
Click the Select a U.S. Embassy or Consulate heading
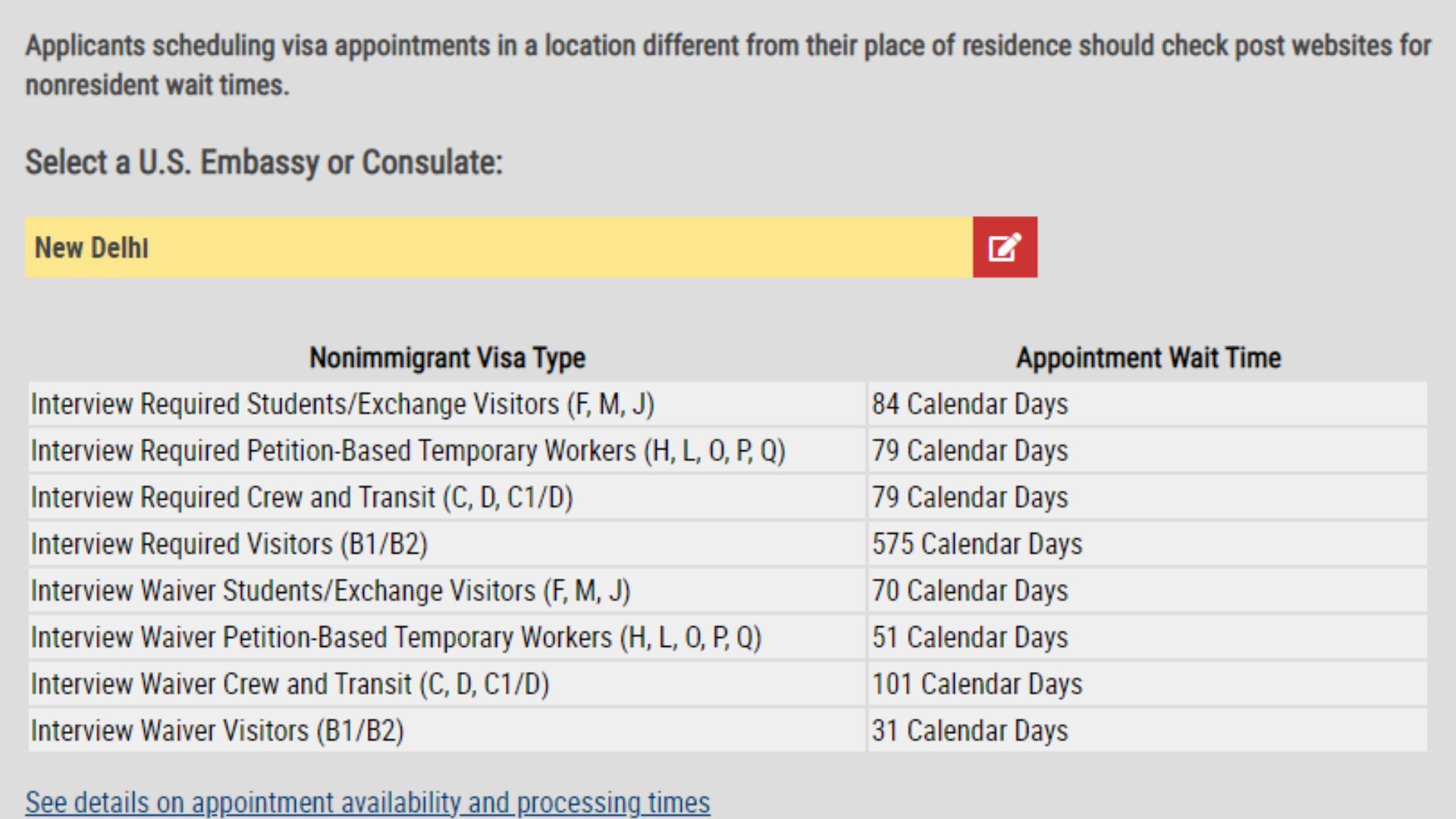(x=264, y=162)
